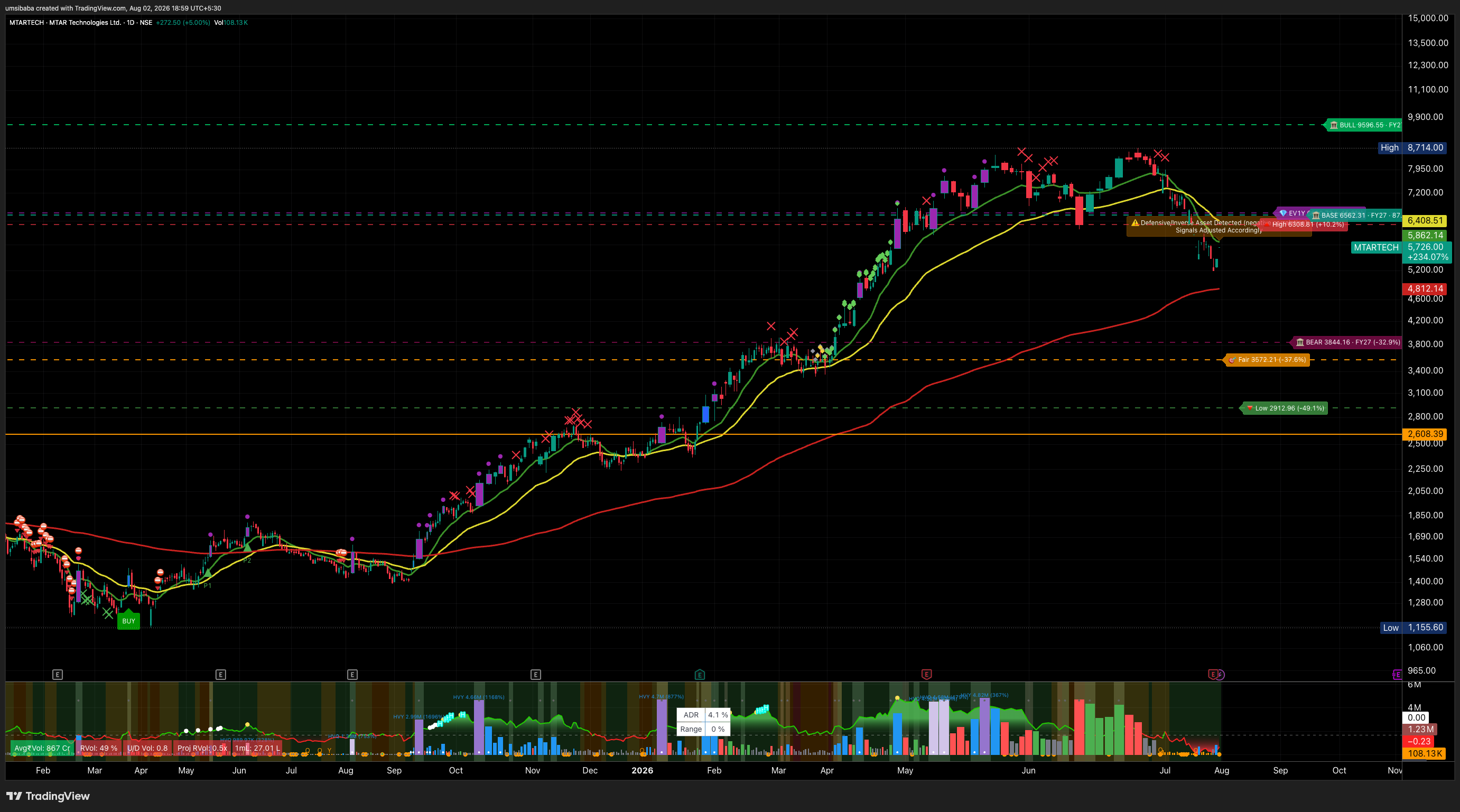Click the Avg₹Vol: 867 Cr stat

41,748
